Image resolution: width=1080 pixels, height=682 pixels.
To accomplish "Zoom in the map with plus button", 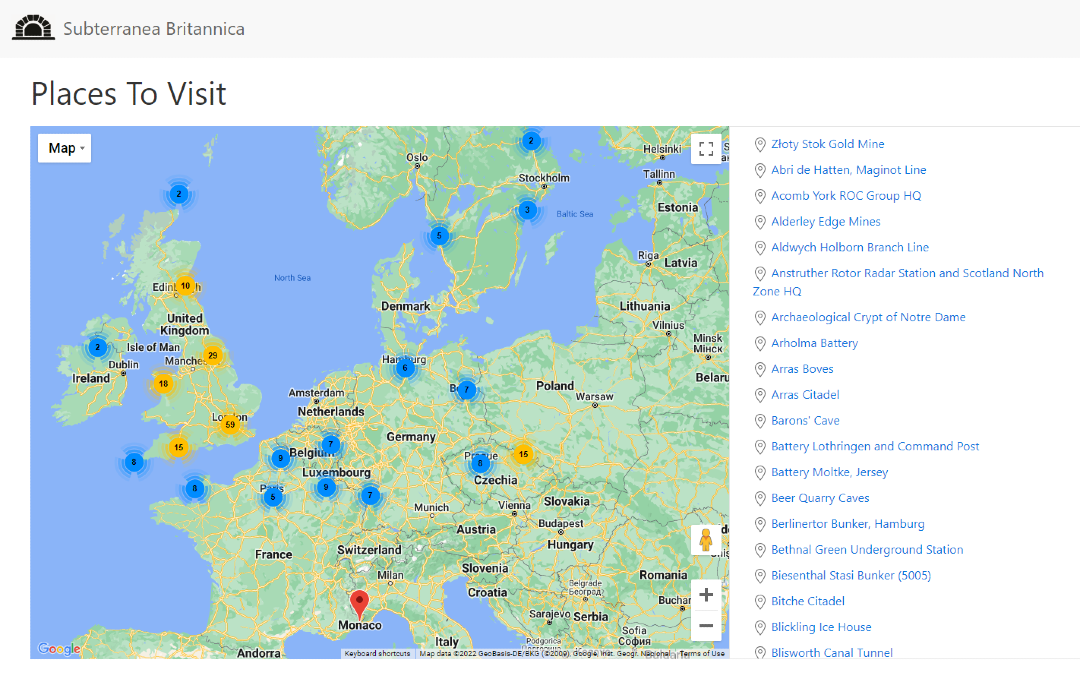I will (x=706, y=595).
